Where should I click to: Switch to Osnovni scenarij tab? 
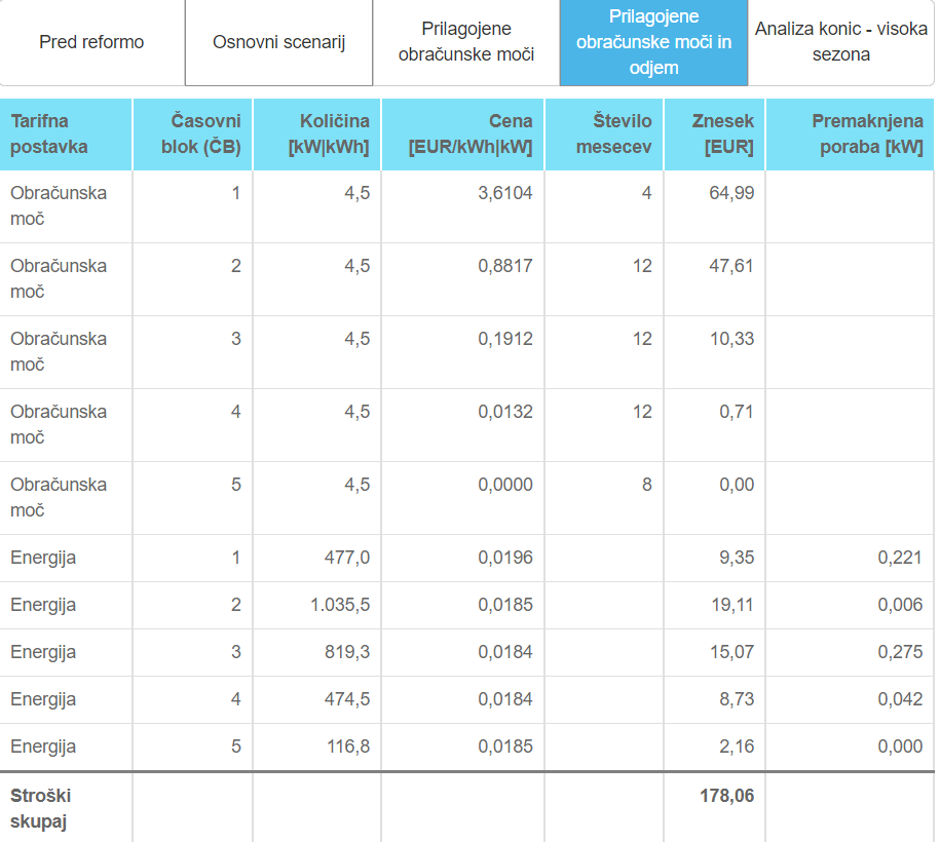coord(279,43)
